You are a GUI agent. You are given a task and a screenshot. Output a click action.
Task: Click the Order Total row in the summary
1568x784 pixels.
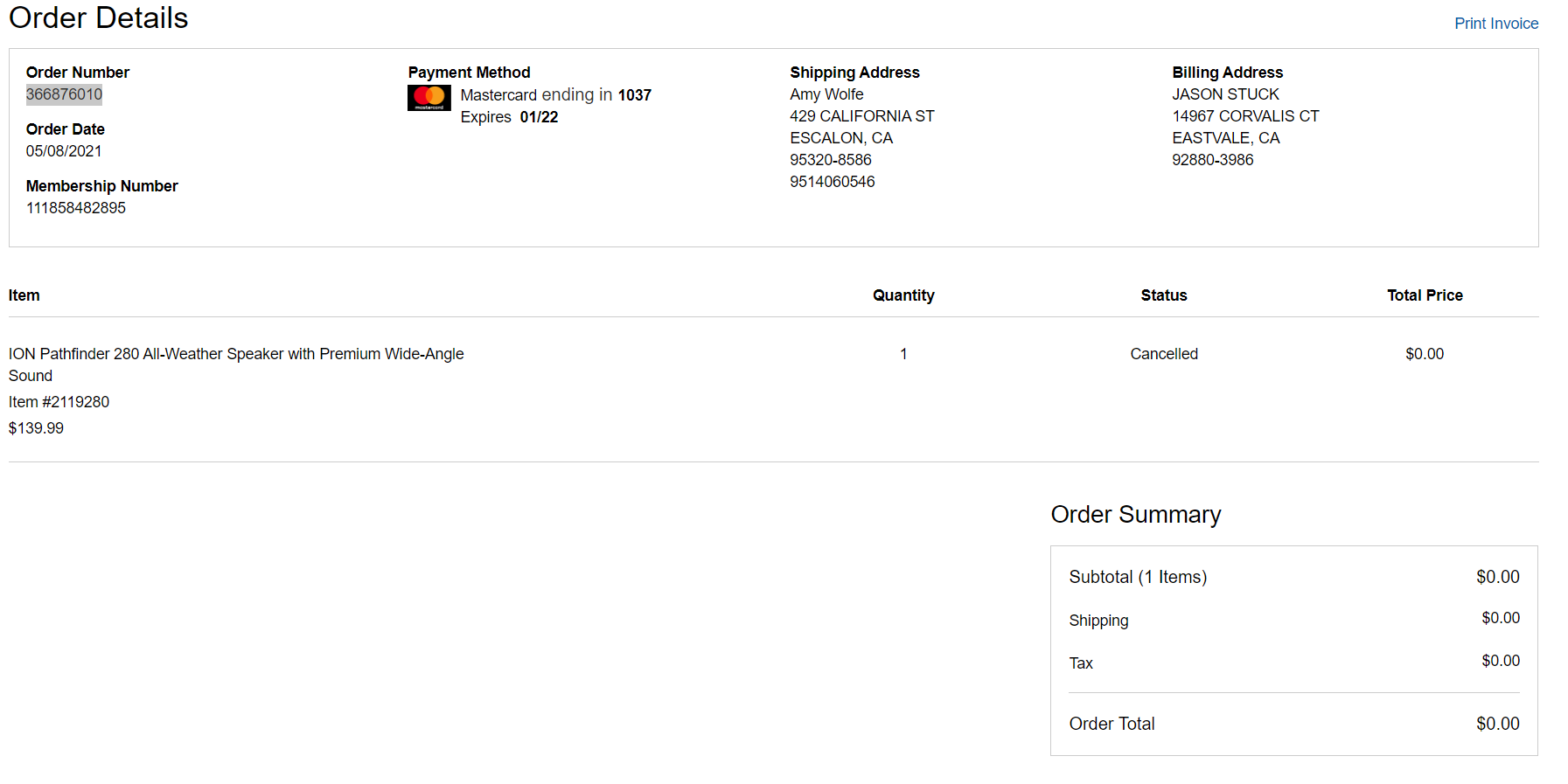pos(1294,724)
